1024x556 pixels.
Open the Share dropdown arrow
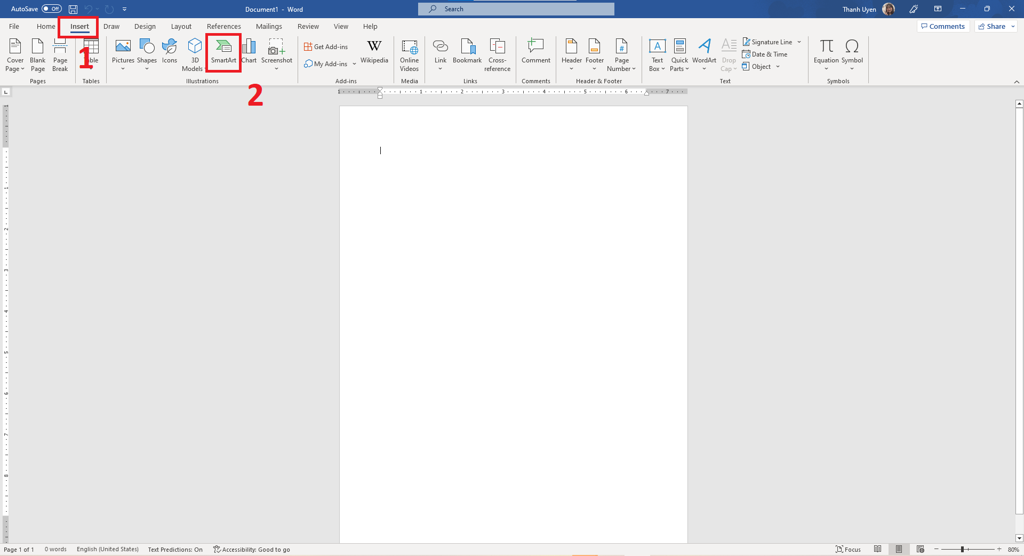click(1013, 27)
